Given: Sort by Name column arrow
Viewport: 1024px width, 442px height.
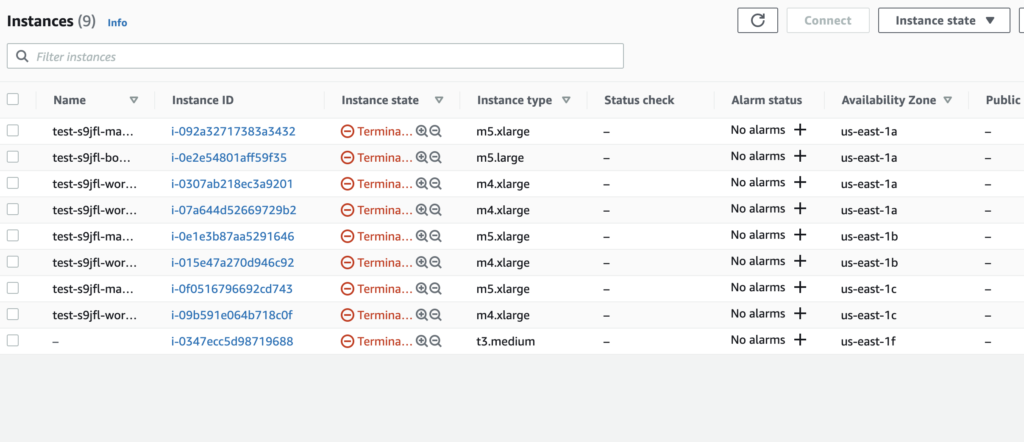Looking at the screenshot, I should 134,100.
